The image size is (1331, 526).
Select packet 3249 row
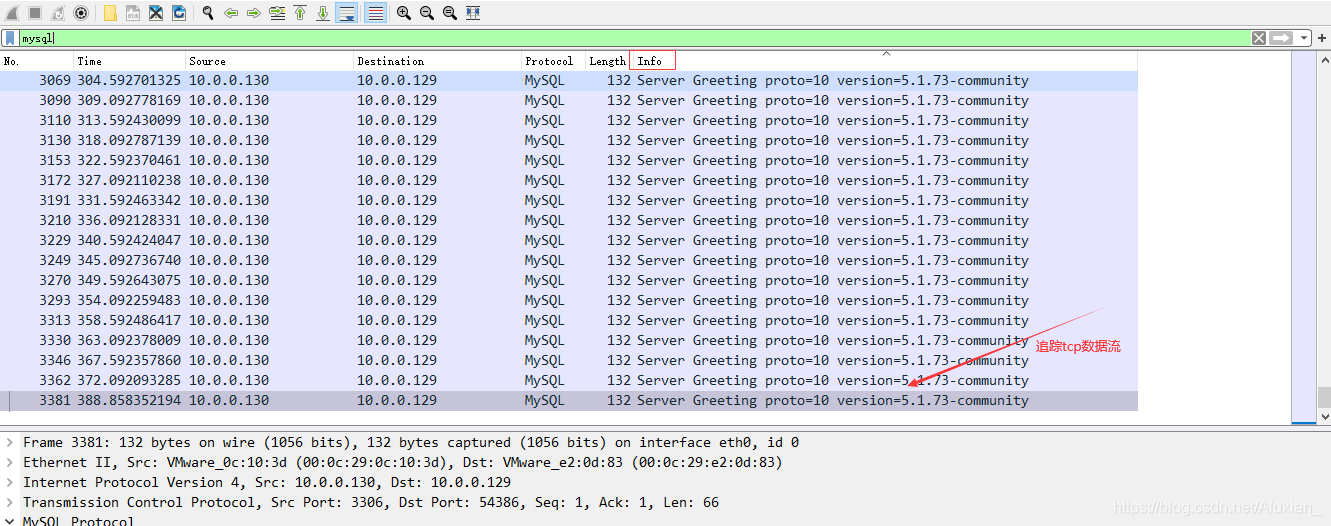569,261
